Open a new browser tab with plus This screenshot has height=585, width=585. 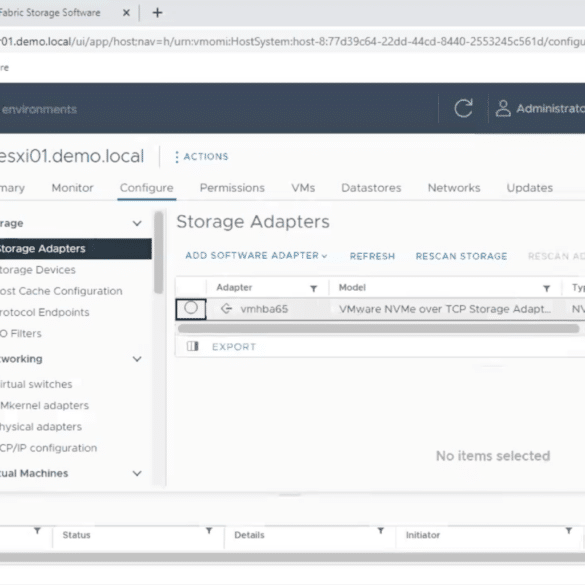point(157,13)
